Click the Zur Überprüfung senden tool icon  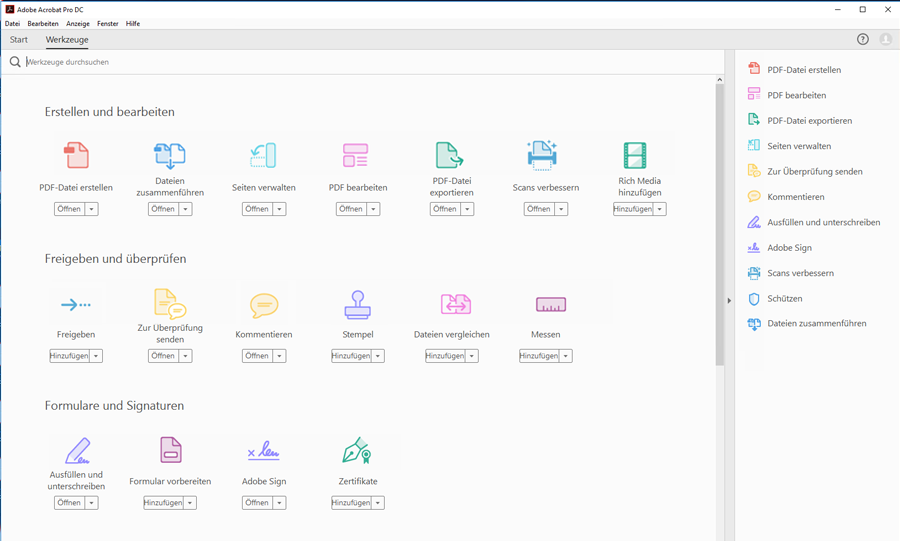pos(170,303)
